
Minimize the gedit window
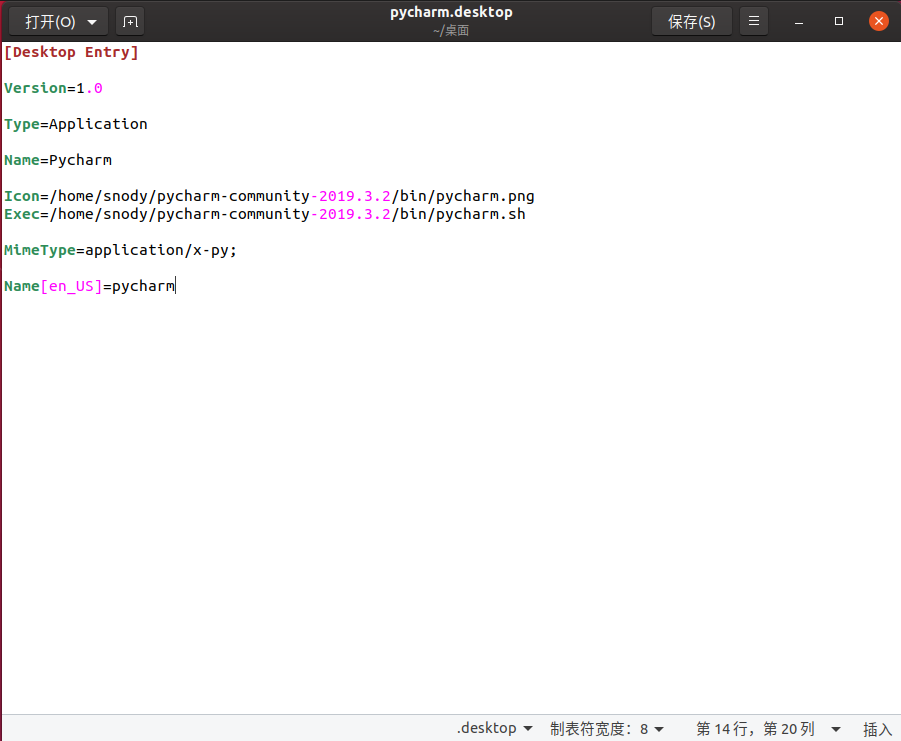[x=799, y=22]
